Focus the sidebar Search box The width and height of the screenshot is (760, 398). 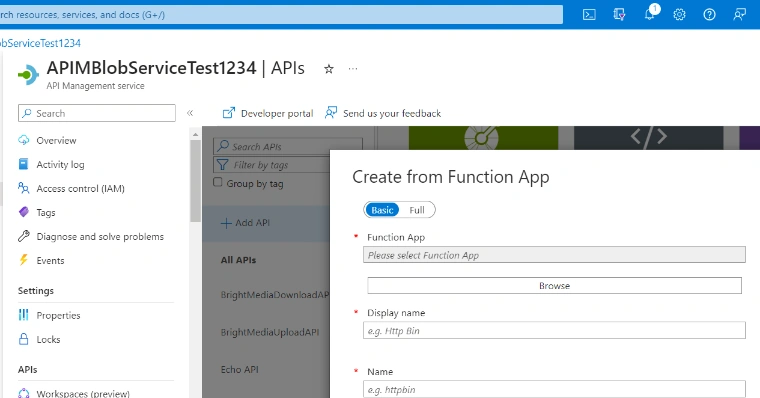pos(97,113)
